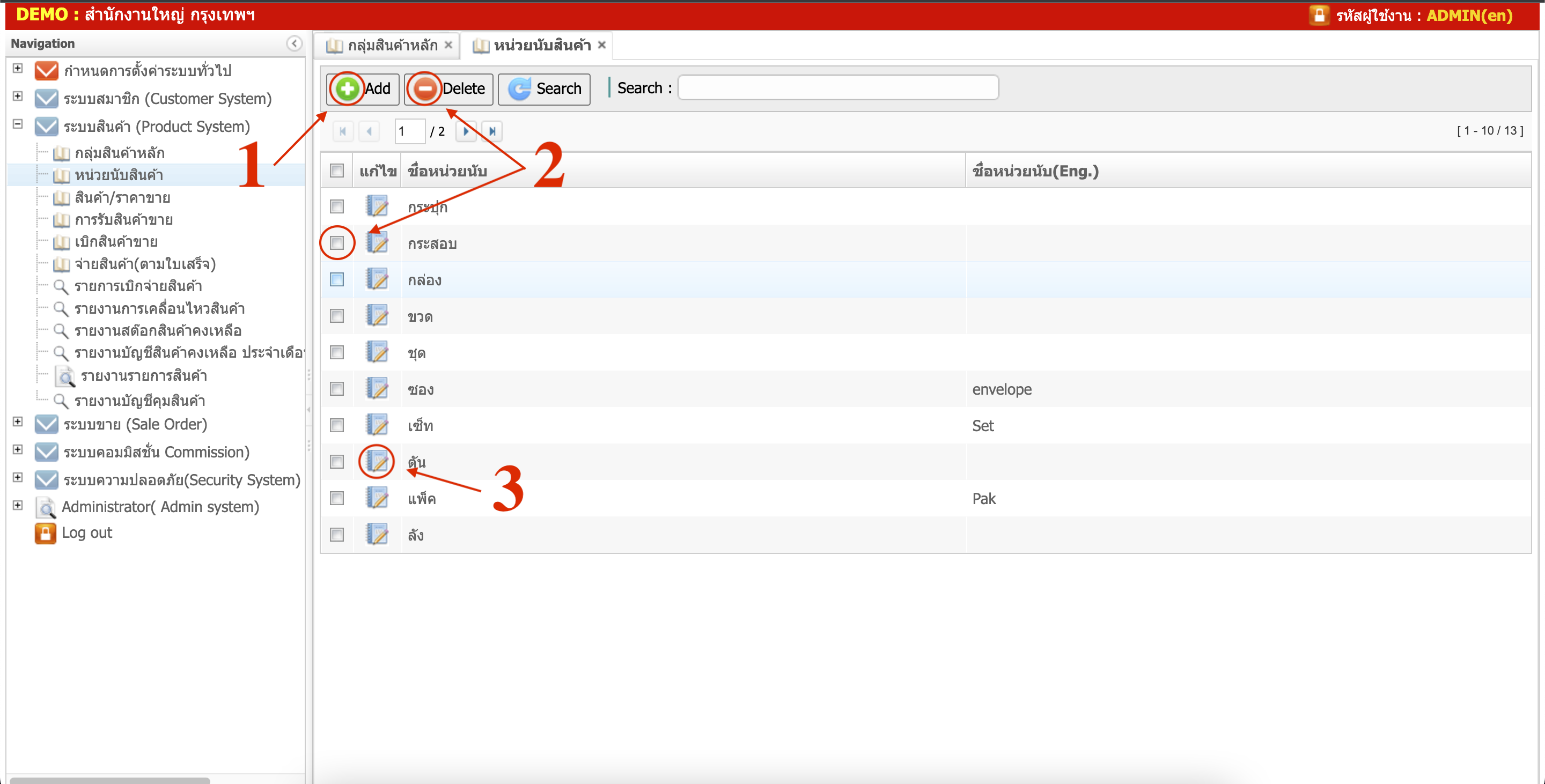Click the edit icon for กล่อง row
The width and height of the screenshot is (1545, 784).
coord(377,280)
